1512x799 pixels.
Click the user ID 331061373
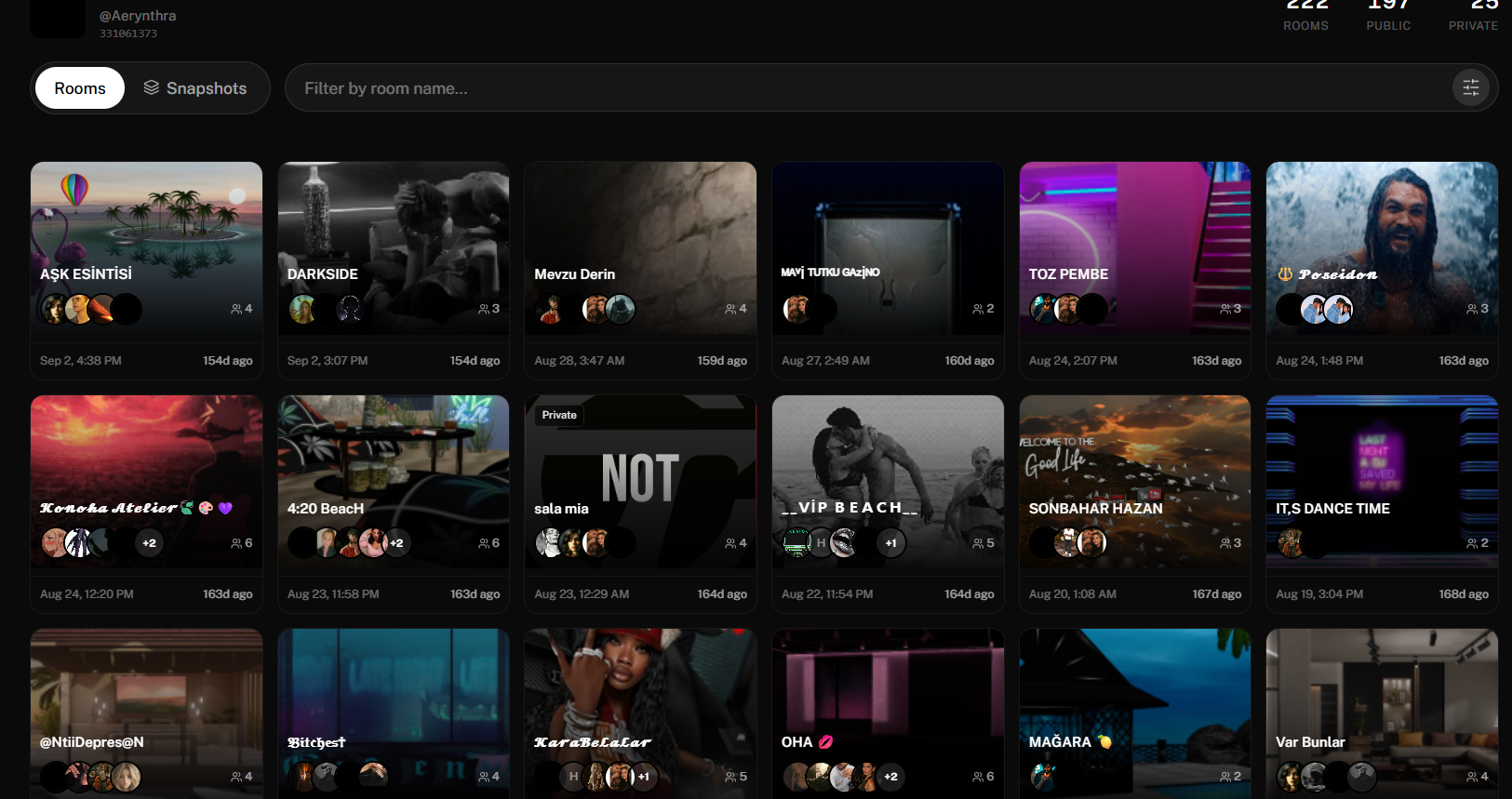[x=128, y=33]
